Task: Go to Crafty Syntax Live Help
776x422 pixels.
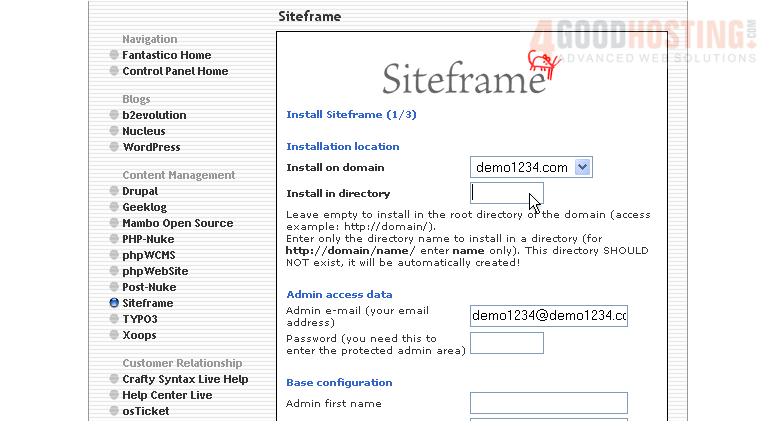Action: point(185,379)
